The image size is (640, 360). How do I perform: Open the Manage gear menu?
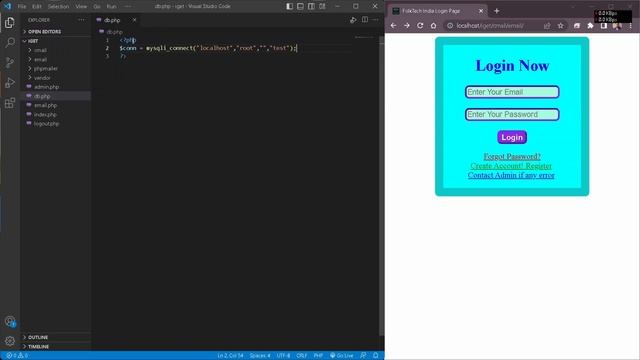[x=10, y=341]
